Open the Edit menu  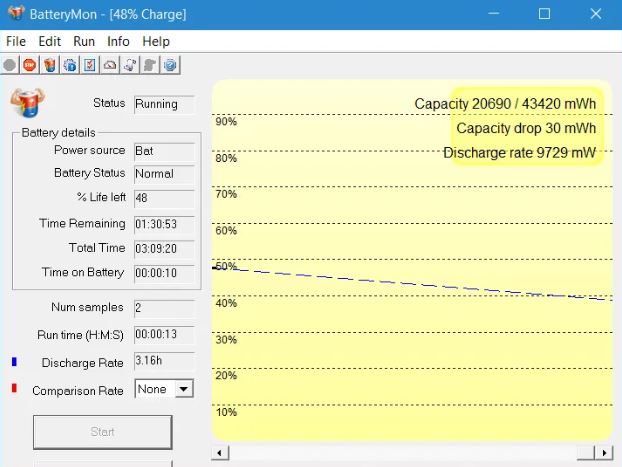[50, 41]
